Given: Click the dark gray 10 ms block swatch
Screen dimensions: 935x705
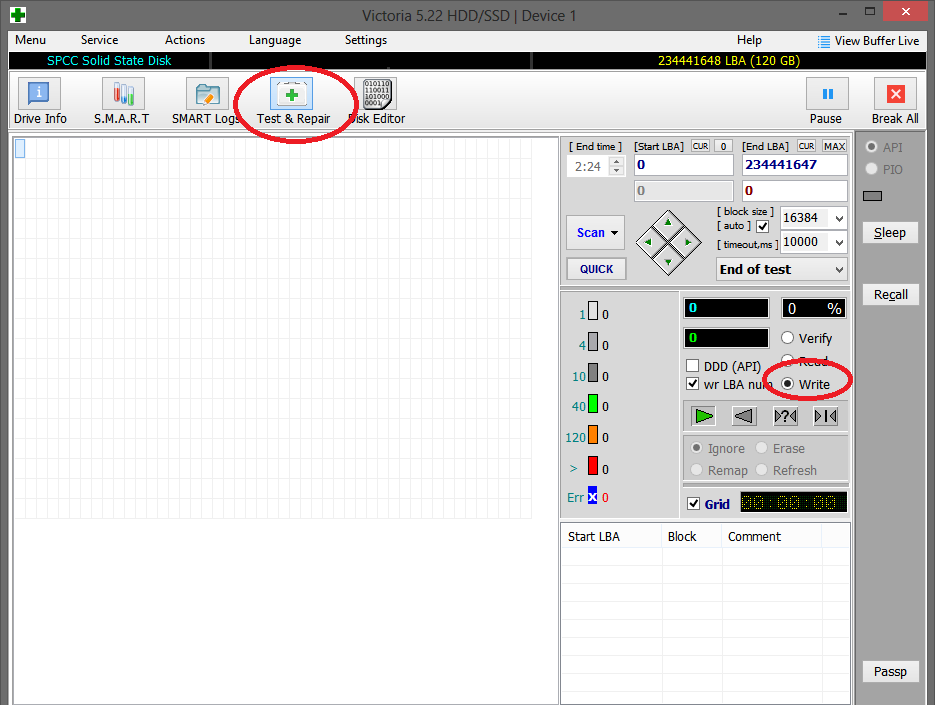Looking at the screenshot, I should (593, 373).
